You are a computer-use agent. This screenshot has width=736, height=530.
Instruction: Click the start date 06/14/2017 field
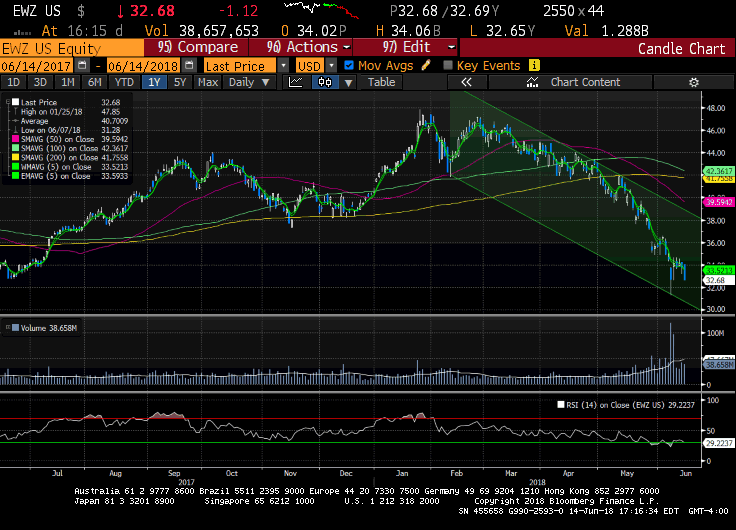point(37,66)
